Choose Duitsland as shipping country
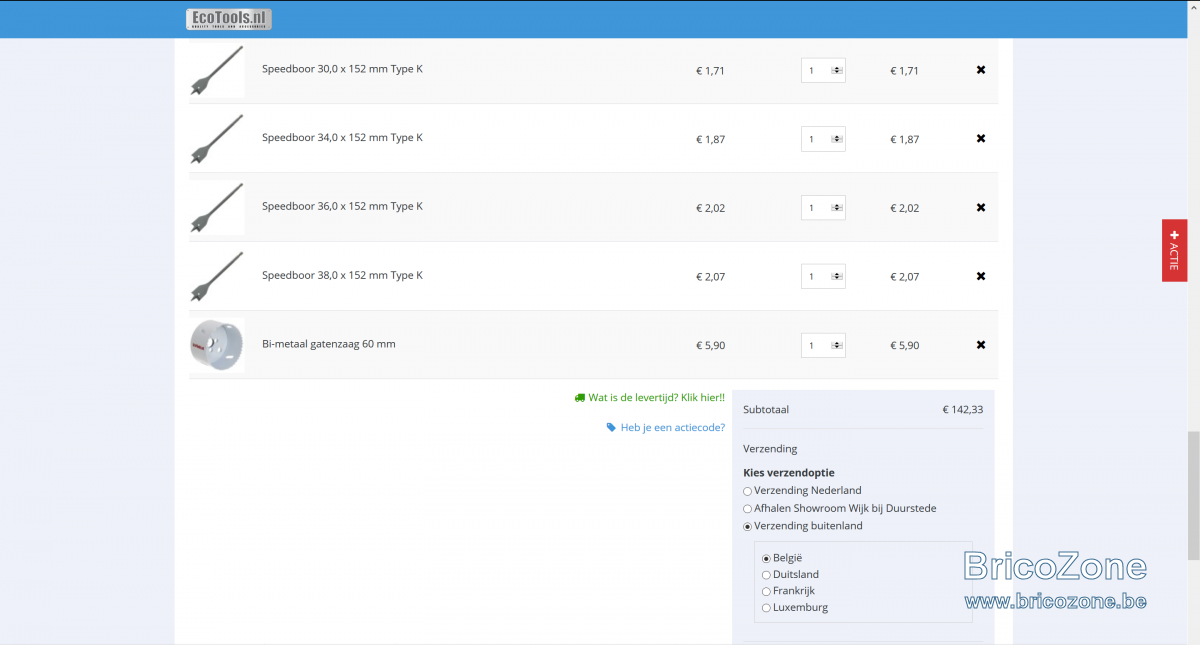The width and height of the screenshot is (1200, 645). [767, 575]
